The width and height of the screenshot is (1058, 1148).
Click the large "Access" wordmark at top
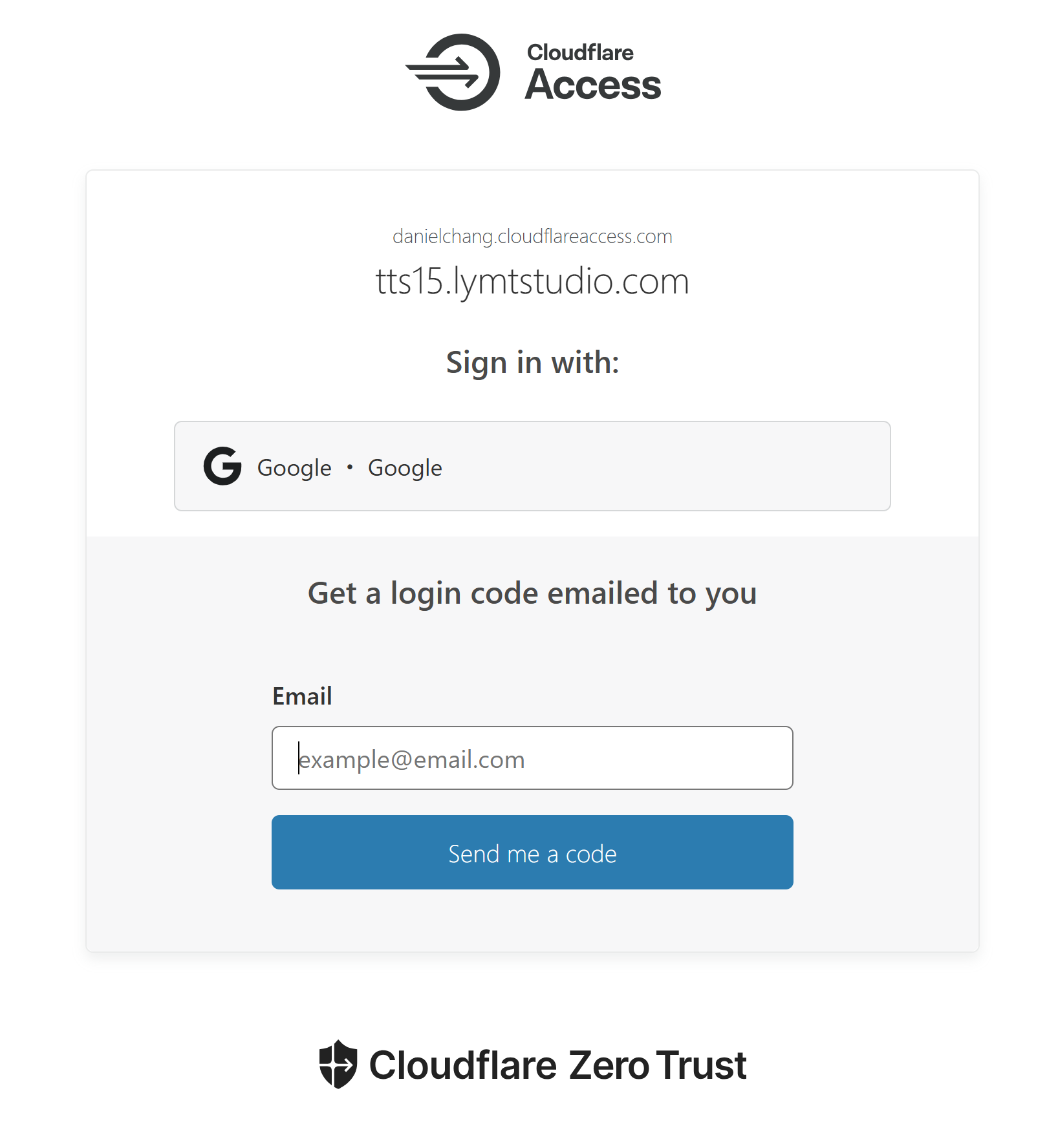coord(593,85)
